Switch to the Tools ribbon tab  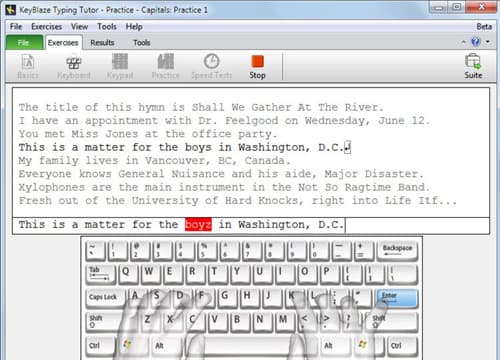point(142,43)
